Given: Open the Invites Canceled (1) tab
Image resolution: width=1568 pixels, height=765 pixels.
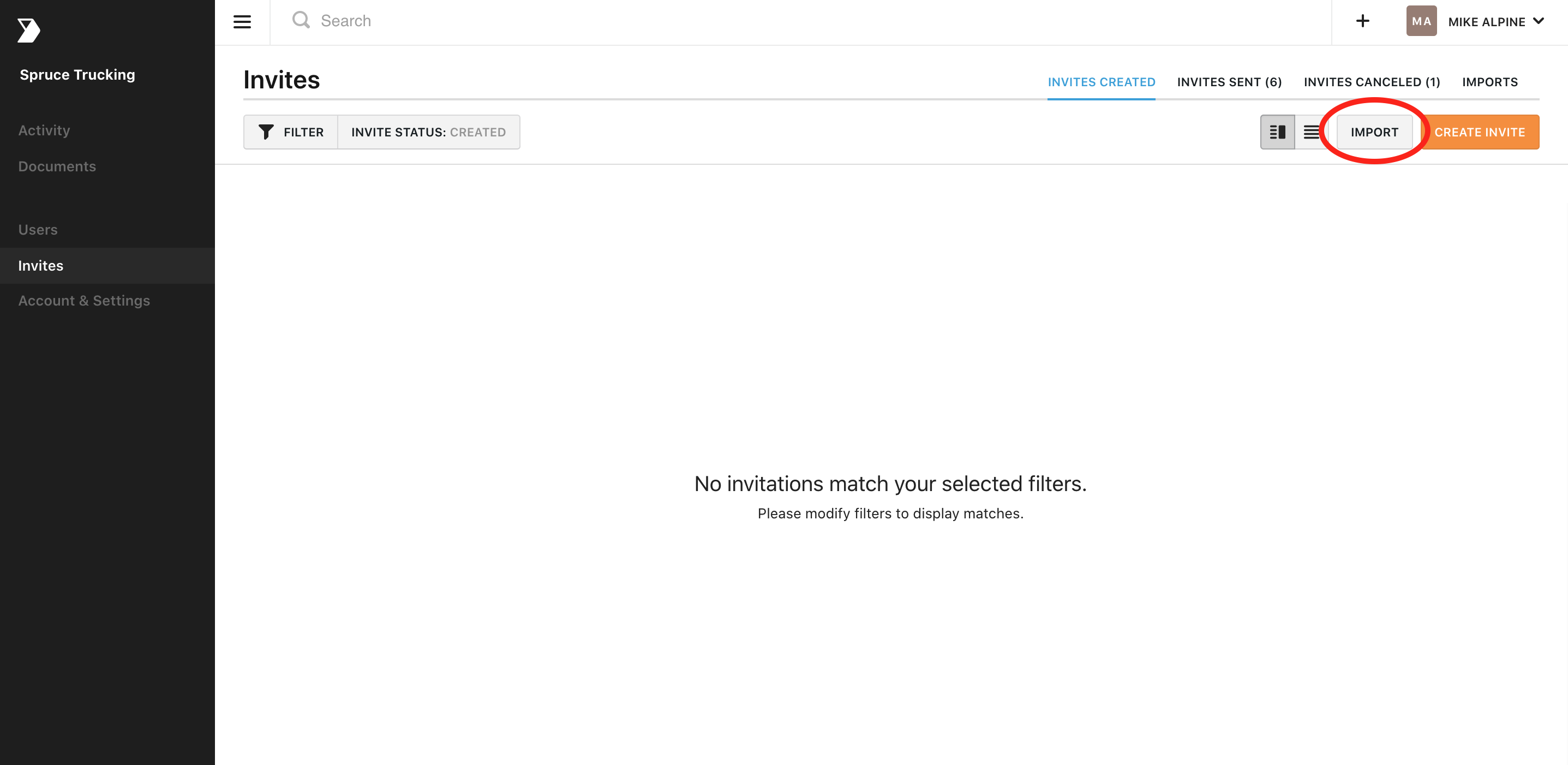Looking at the screenshot, I should 1372,82.
